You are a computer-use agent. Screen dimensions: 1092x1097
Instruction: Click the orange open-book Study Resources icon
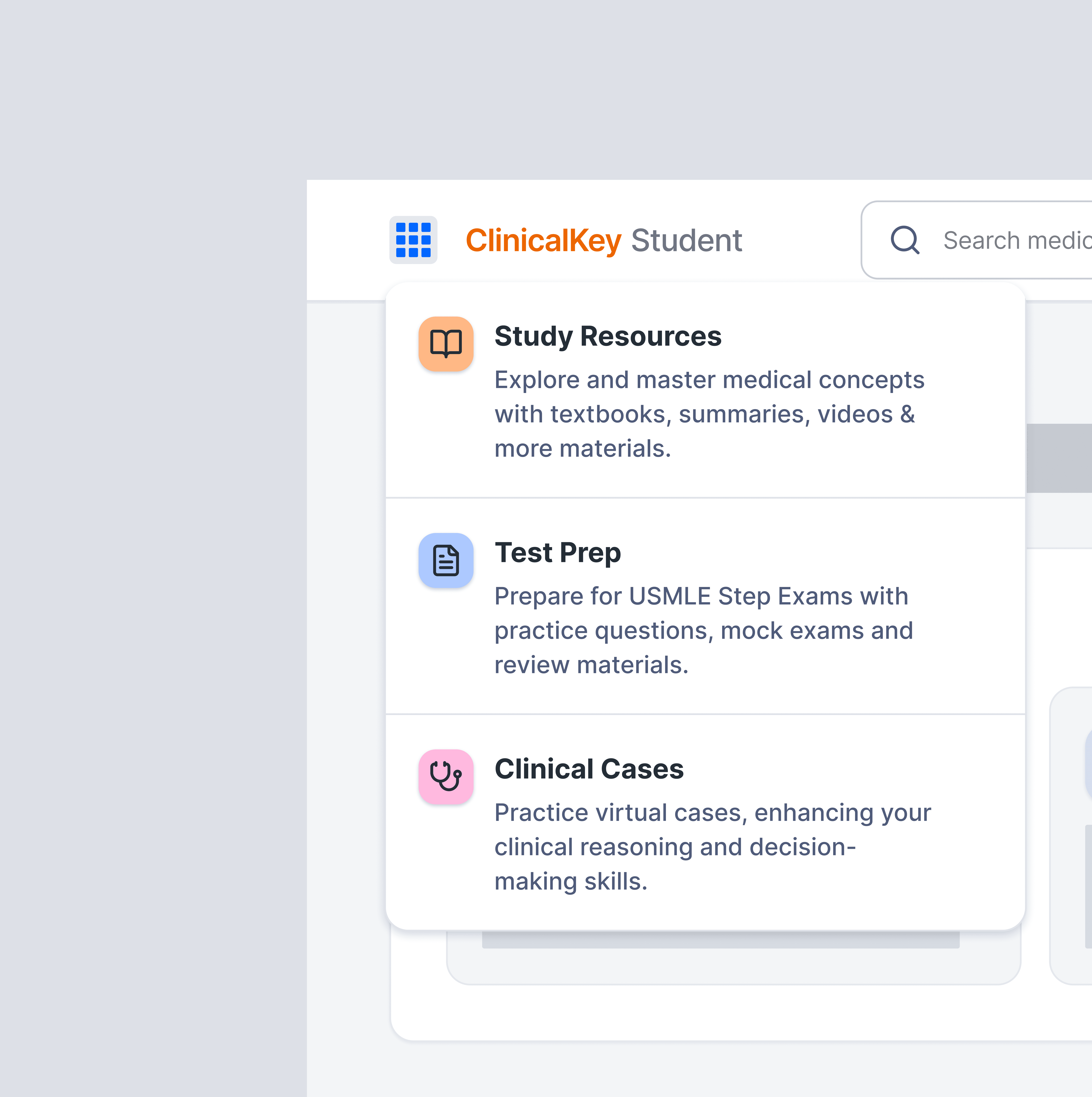click(446, 344)
